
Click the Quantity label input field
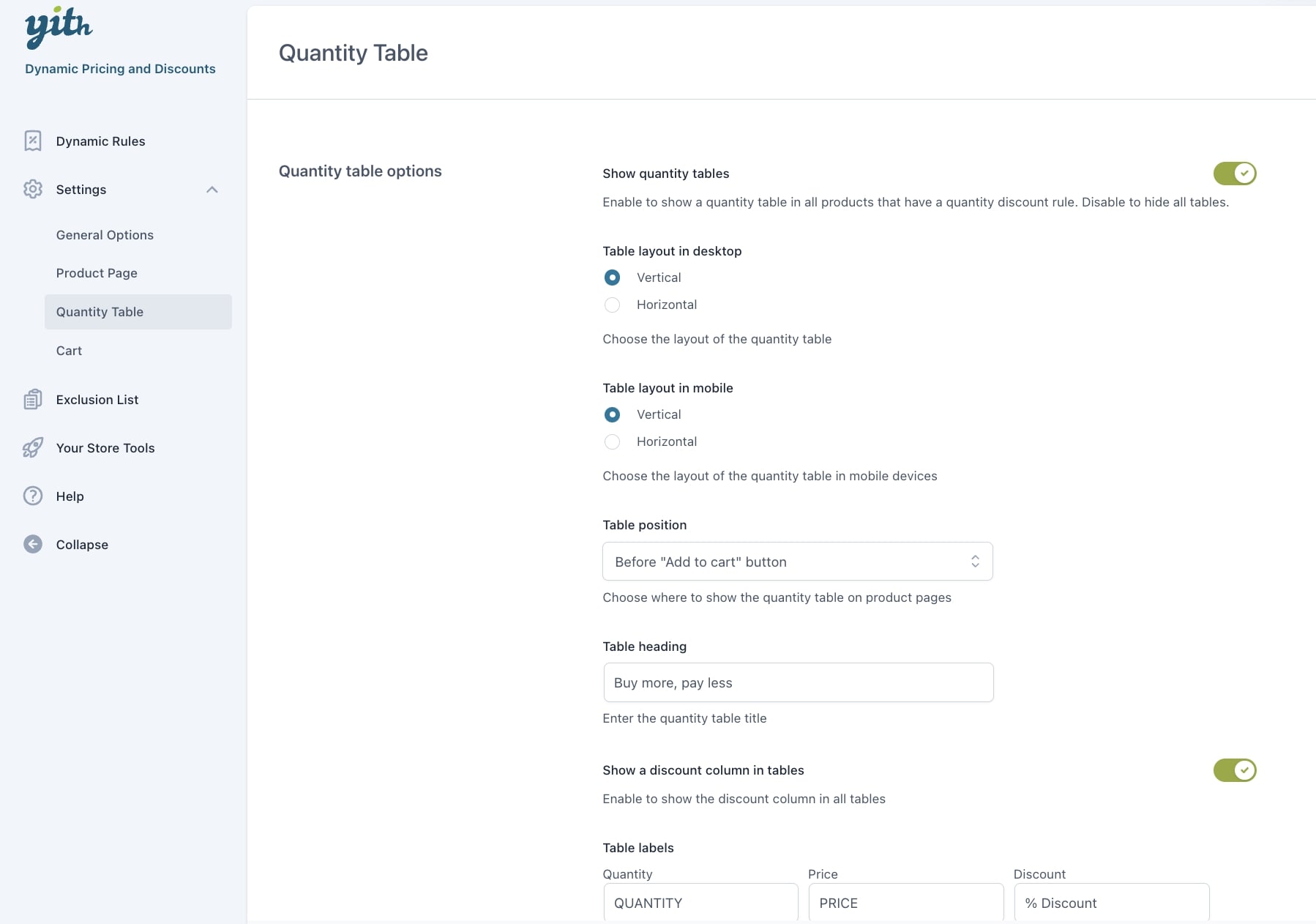[700, 903]
